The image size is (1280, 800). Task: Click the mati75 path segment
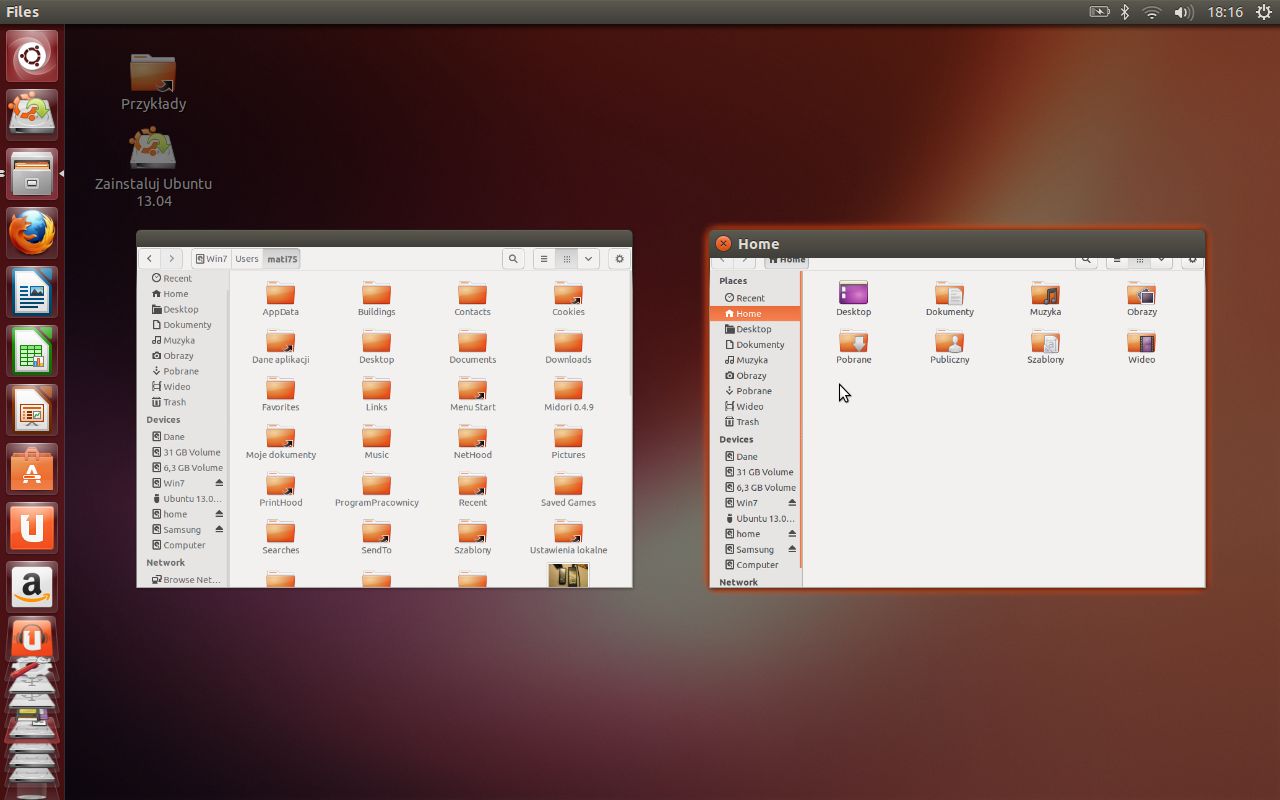point(282,258)
